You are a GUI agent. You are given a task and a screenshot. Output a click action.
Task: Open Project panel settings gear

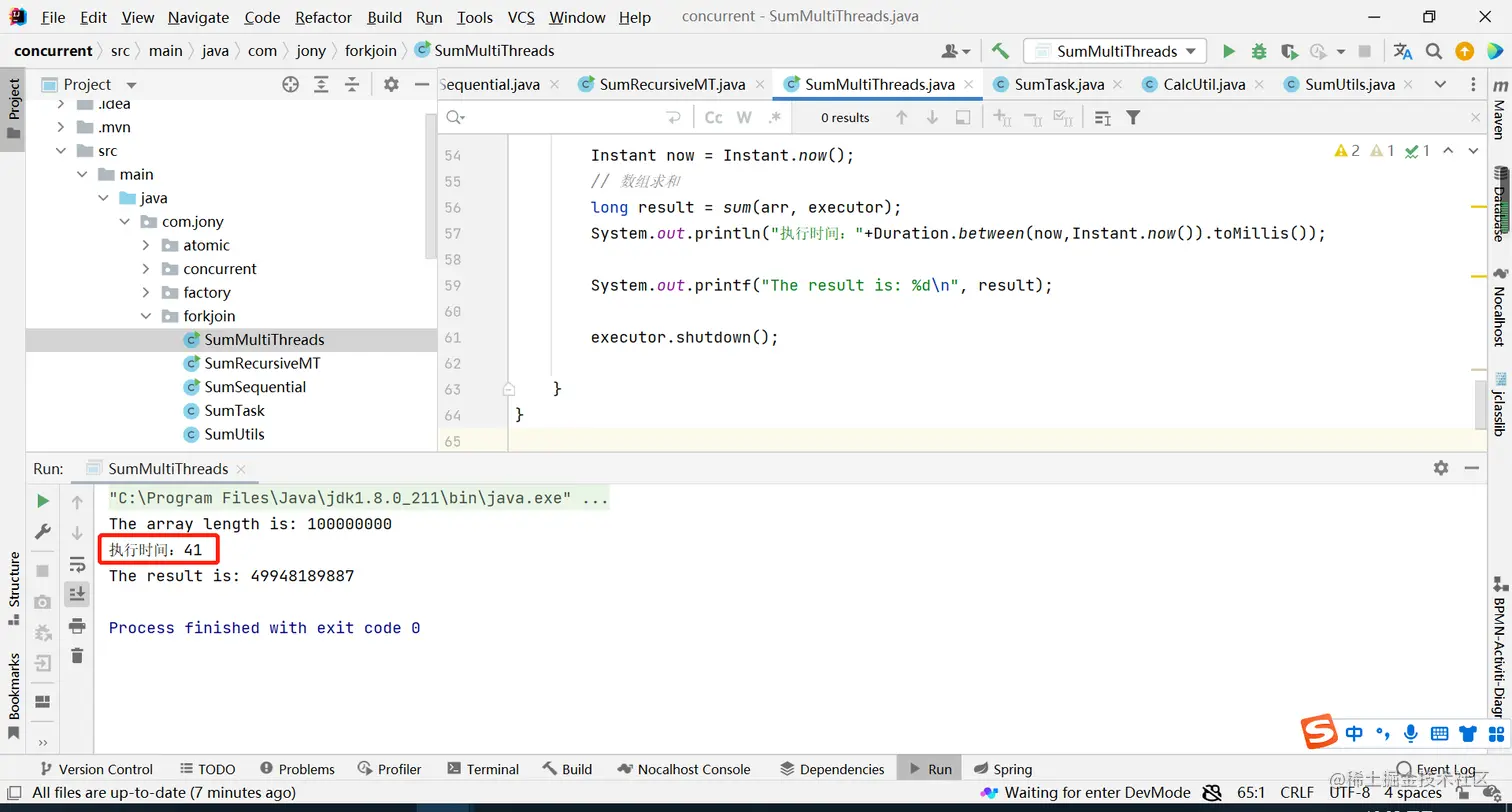pyautogui.click(x=391, y=85)
